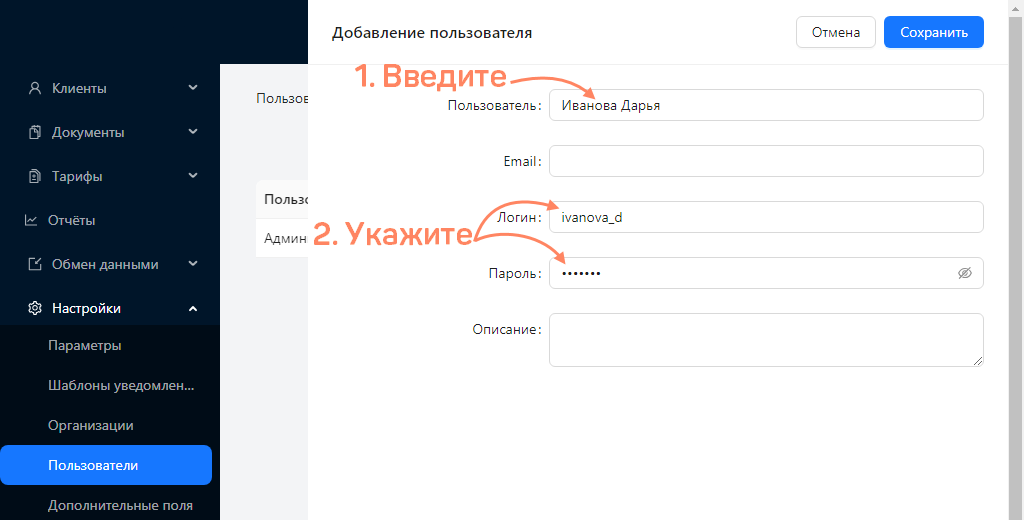
Task: Click the Обмен данными export icon
Action: (35, 265)
